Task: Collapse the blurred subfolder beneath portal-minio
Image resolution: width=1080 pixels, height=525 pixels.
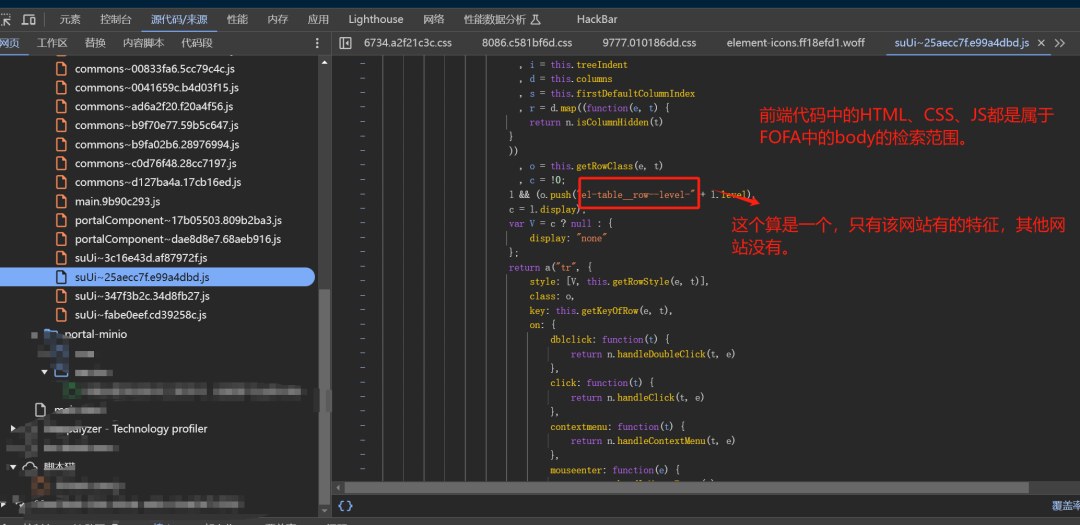Action: 45,372
